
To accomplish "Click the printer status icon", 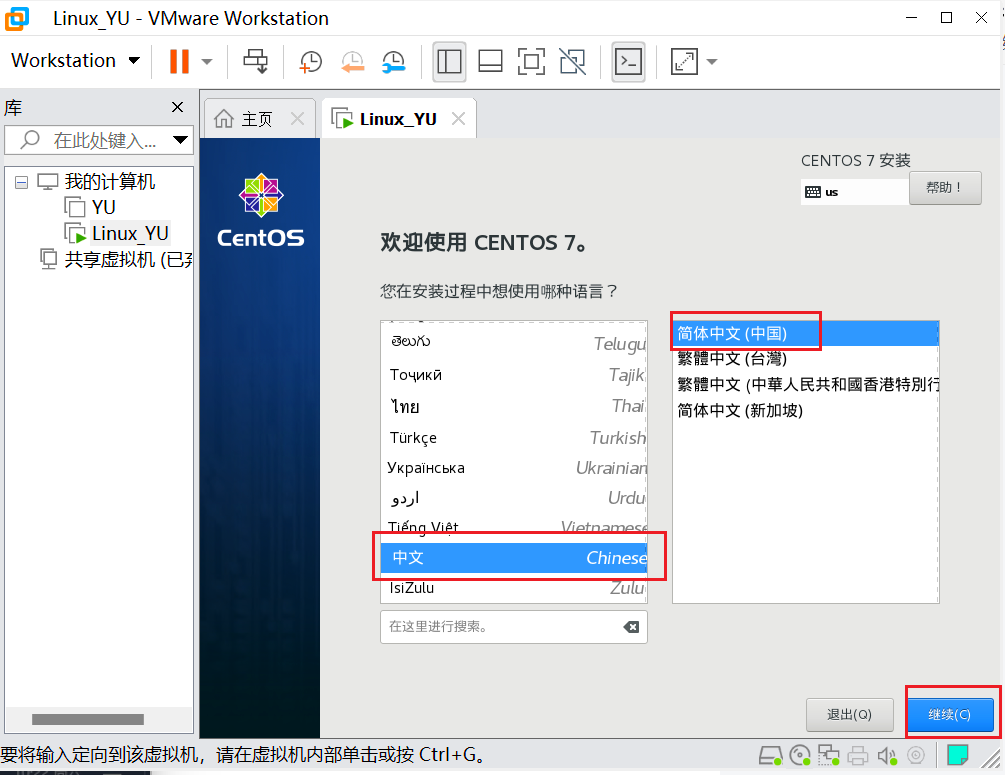I will (x=858, y=756).
